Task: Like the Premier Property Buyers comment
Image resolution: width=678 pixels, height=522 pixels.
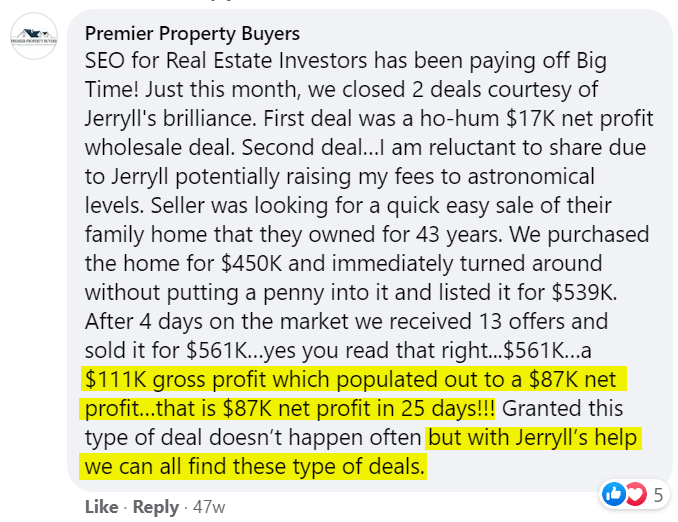Action: (102, 507)
